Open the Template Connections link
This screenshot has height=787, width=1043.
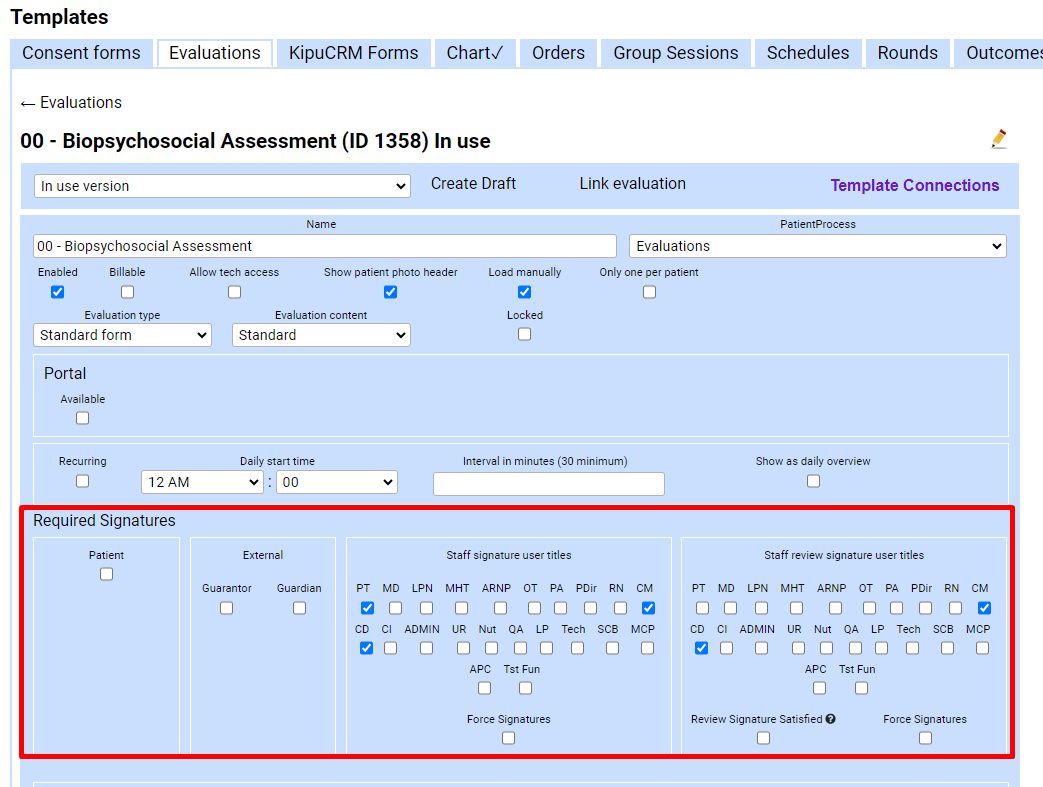click(914, 185)
